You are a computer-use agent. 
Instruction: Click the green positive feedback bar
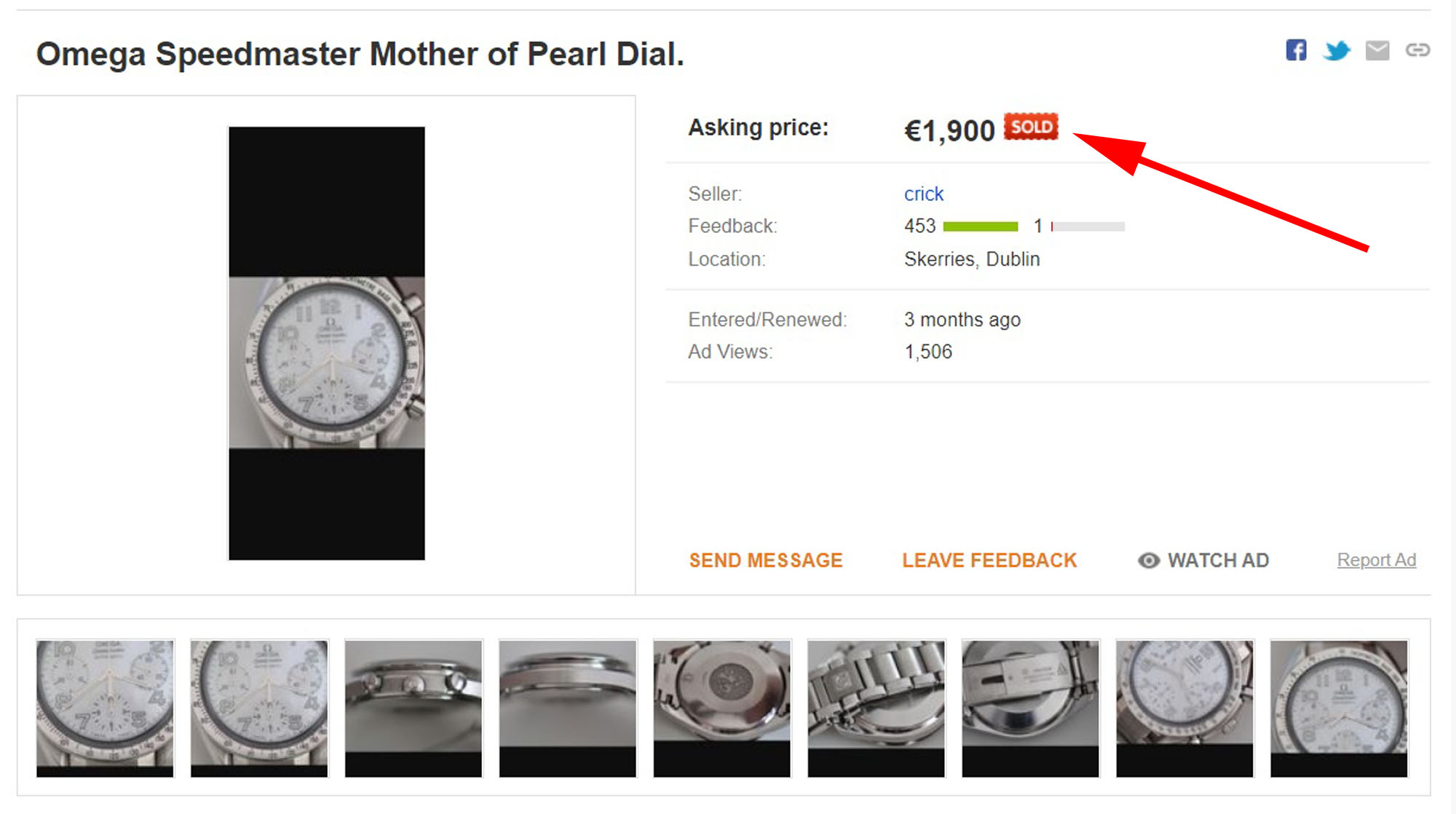click(x=980, y=226)
